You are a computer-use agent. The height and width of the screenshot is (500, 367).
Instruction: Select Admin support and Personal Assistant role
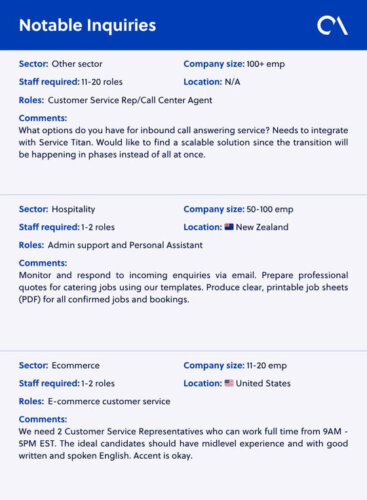click(x=125, y=245)
